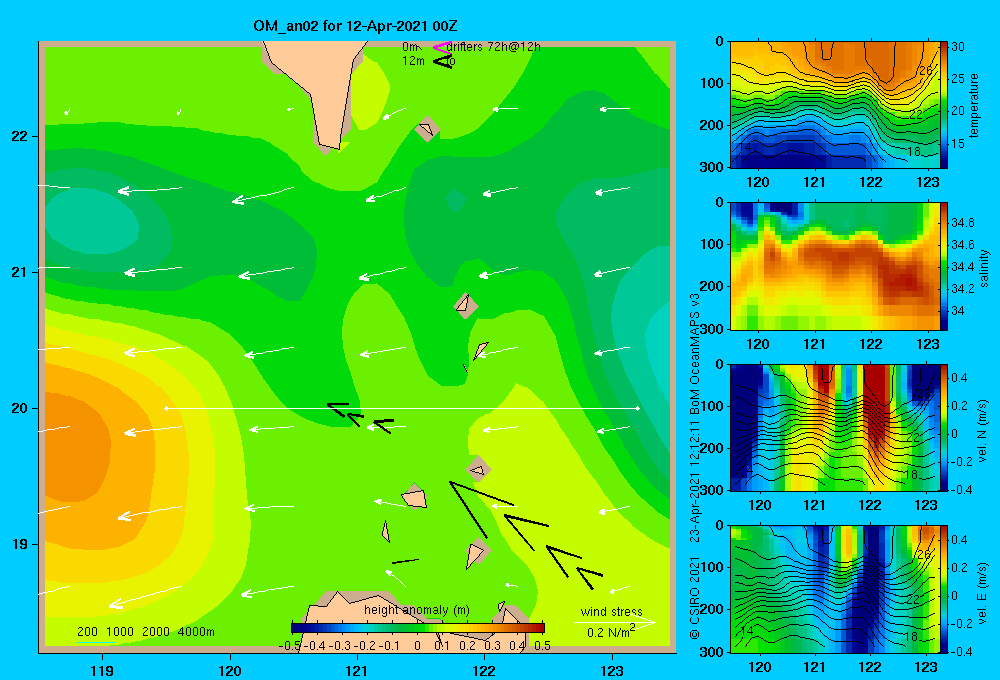Click the '0.2 N/m2' wind stress value
This screenshot has width=1000, height=680.
(x=611, y=632)
